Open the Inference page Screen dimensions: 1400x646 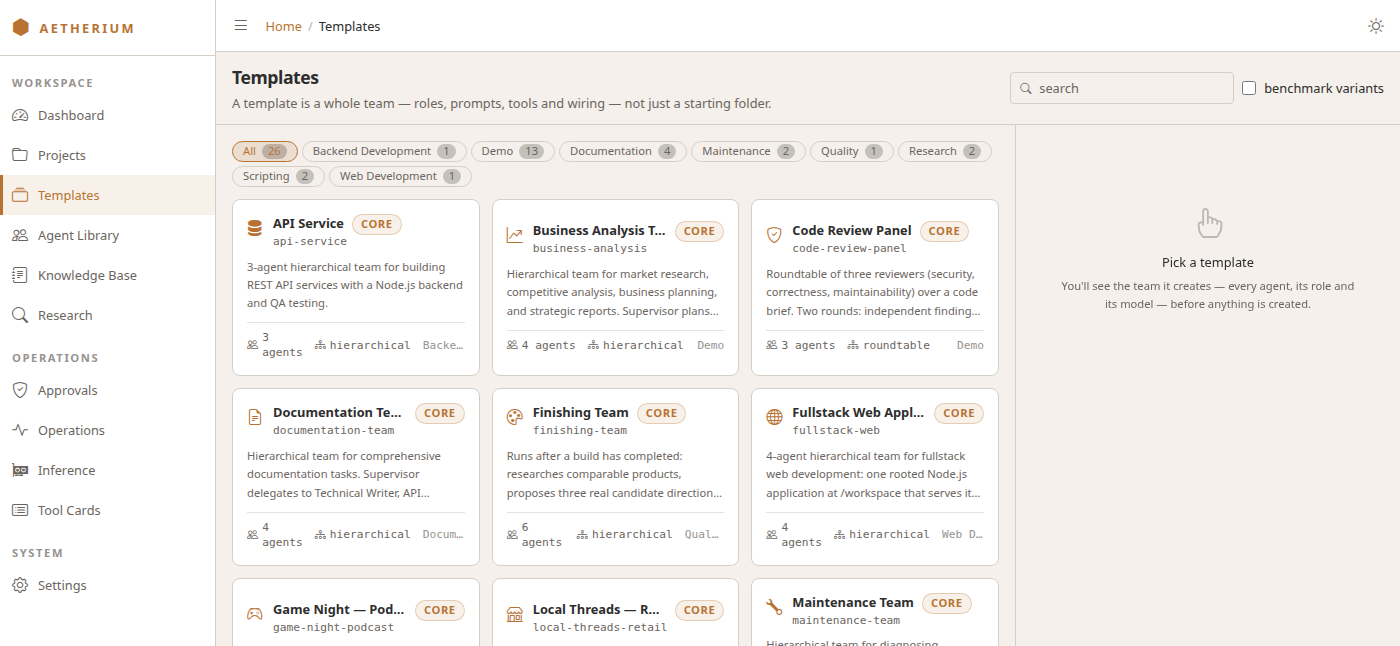pos(108,470)
